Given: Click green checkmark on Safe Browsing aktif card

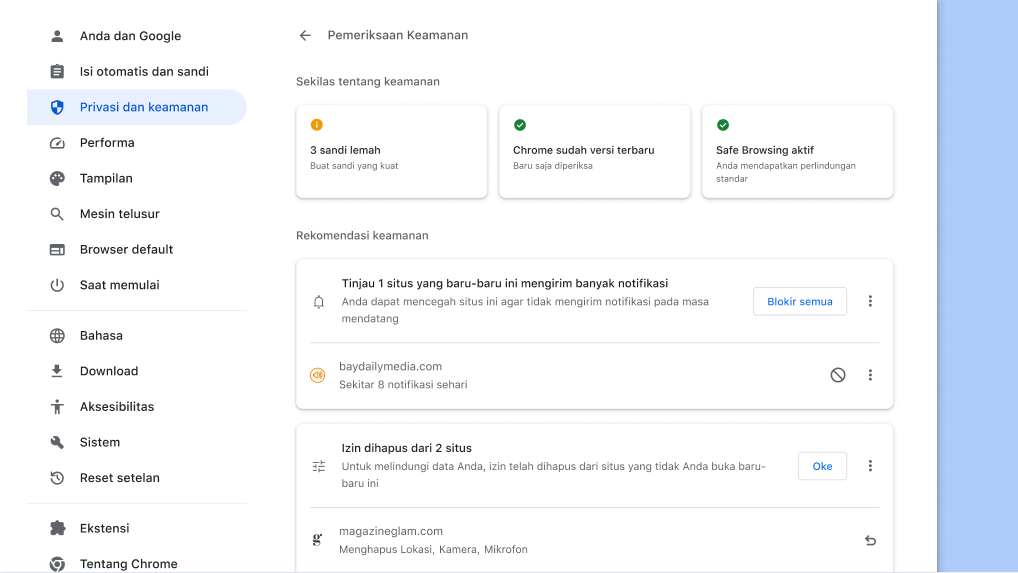Looking at the screenshot, I should (x=723, y=125).
